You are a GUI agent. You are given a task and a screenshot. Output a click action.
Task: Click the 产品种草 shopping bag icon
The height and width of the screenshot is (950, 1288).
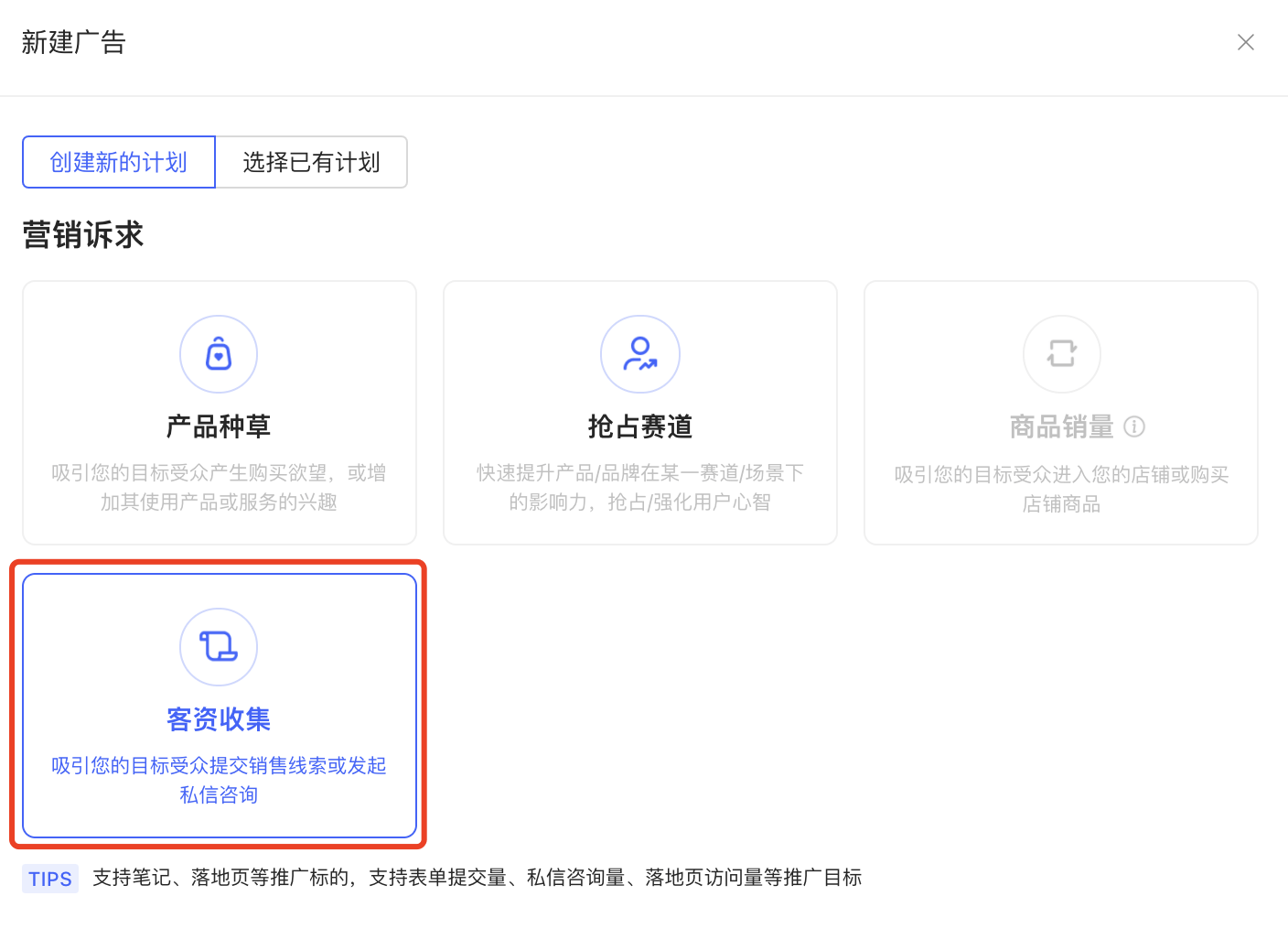coord(219,354)
